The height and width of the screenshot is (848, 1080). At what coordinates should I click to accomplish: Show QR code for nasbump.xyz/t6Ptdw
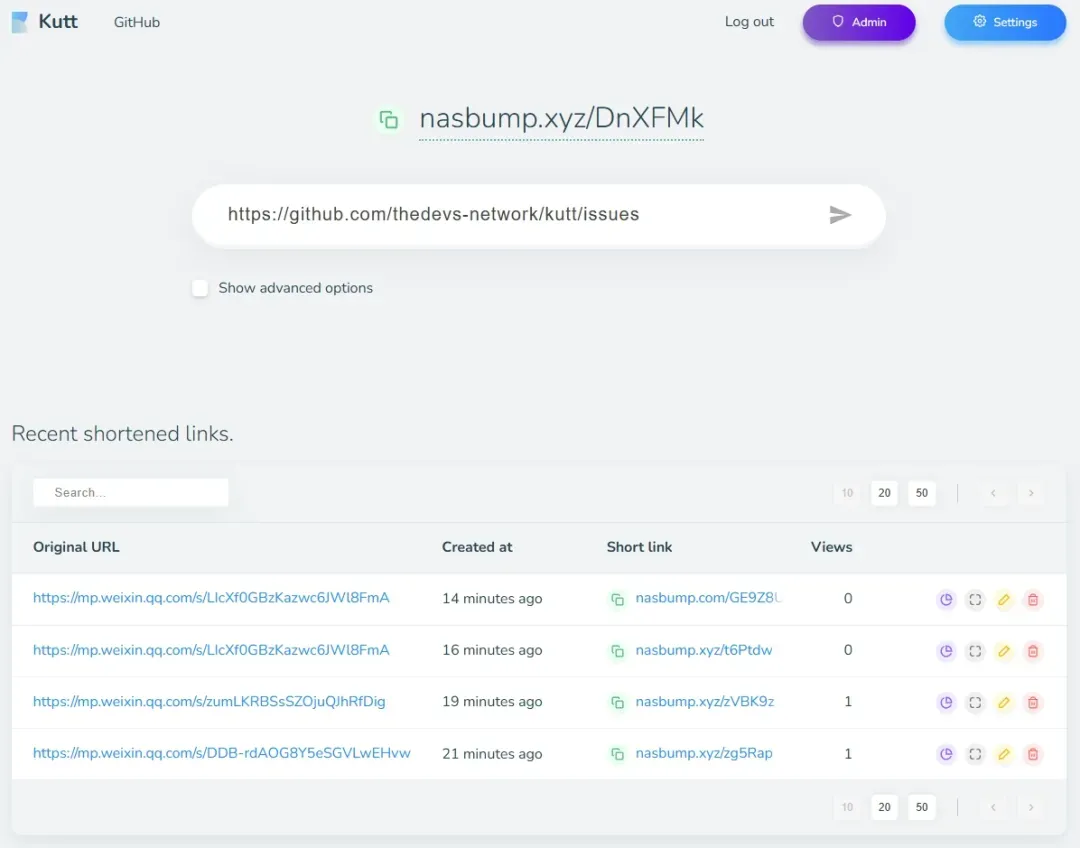(975, 652)
